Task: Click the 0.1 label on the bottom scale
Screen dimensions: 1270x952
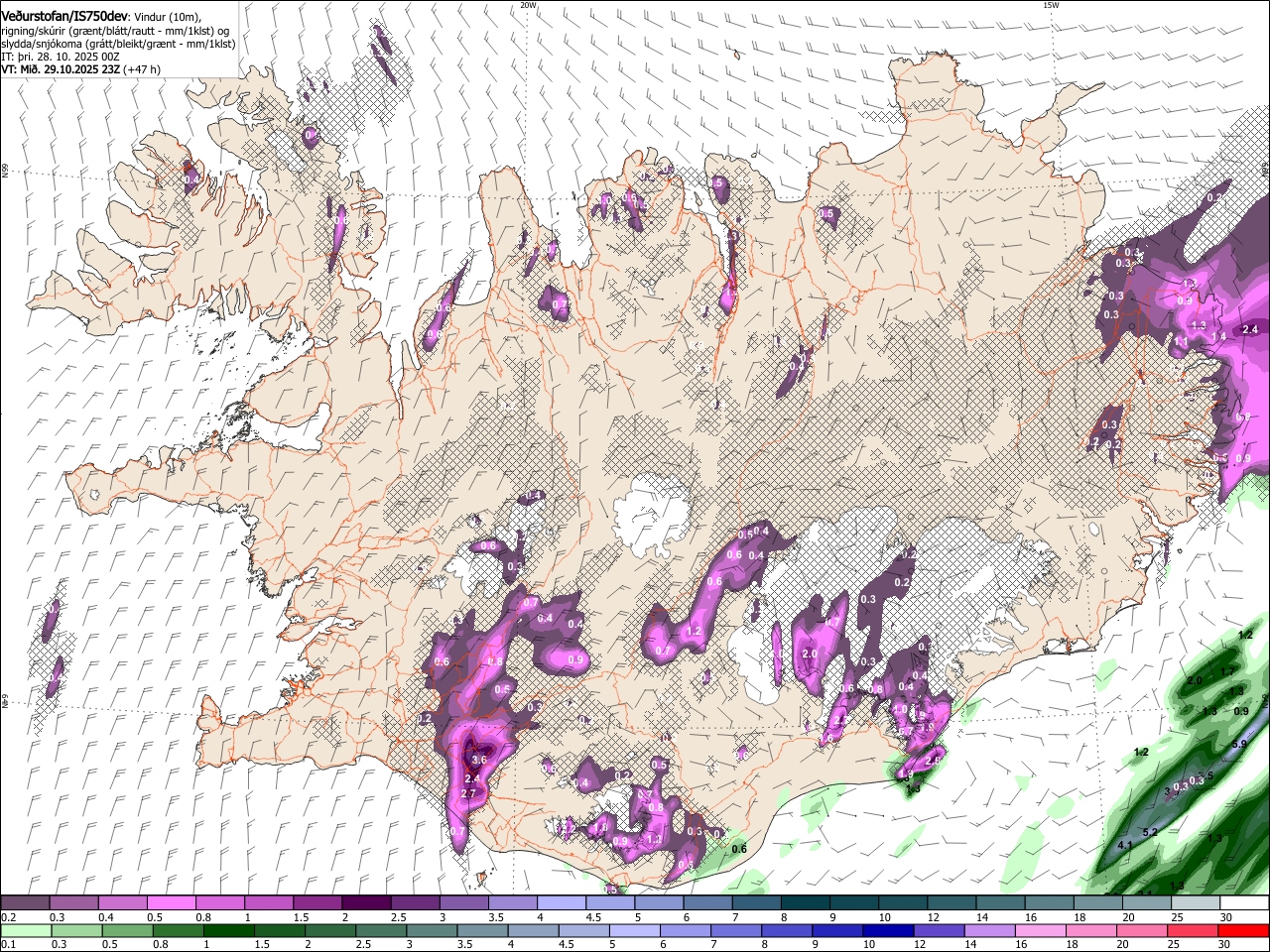Action: 7,945
